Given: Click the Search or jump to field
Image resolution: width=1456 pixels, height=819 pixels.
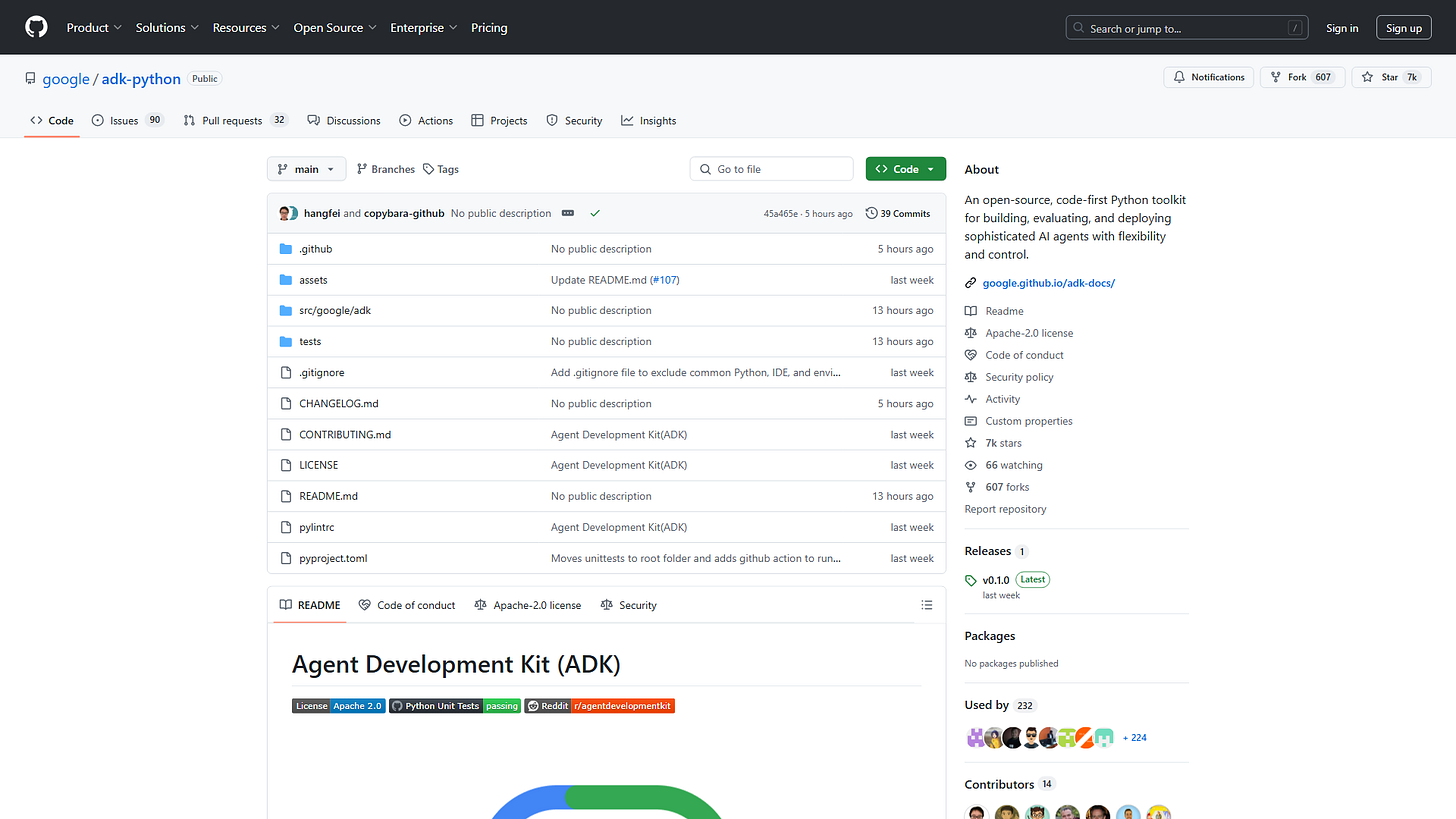Looking at the screenshot, I should (x=1187, y=28).
